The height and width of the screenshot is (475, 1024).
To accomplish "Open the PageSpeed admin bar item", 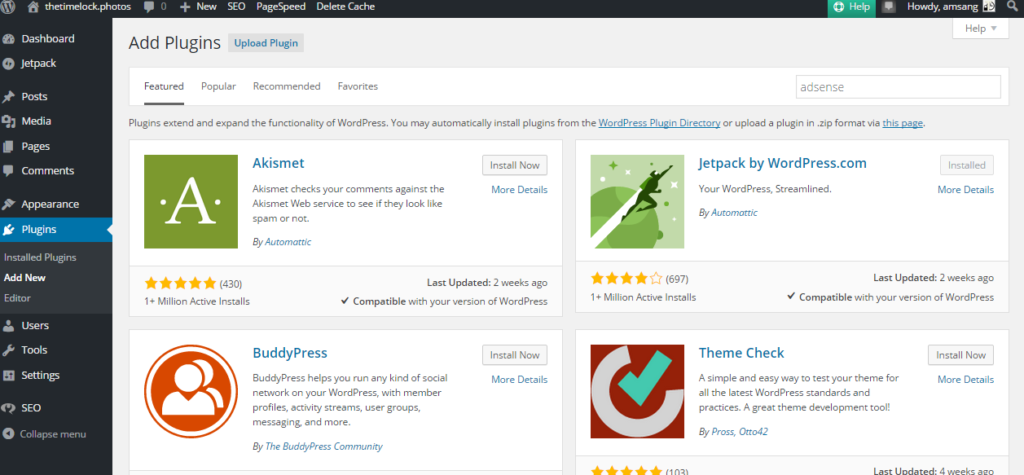I will point(280,7).
